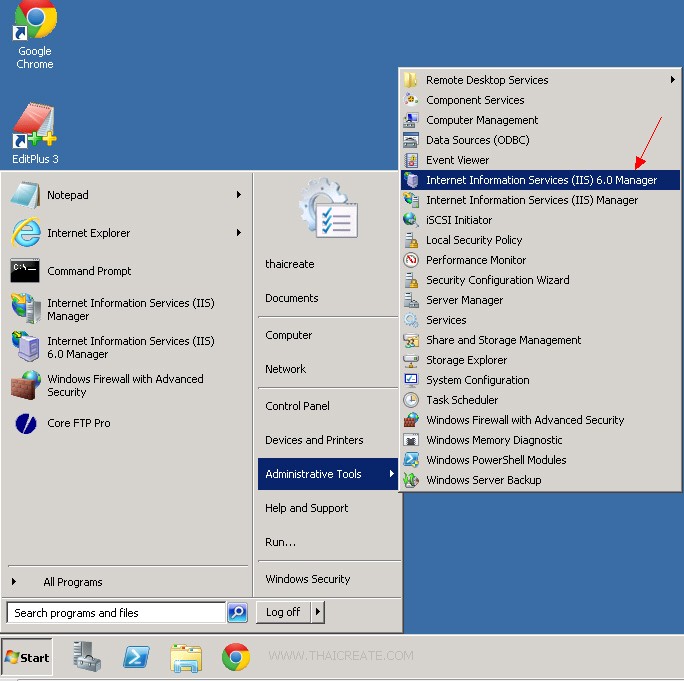Click the Log off button
This screenshot has width=684, height=681.
283,612
